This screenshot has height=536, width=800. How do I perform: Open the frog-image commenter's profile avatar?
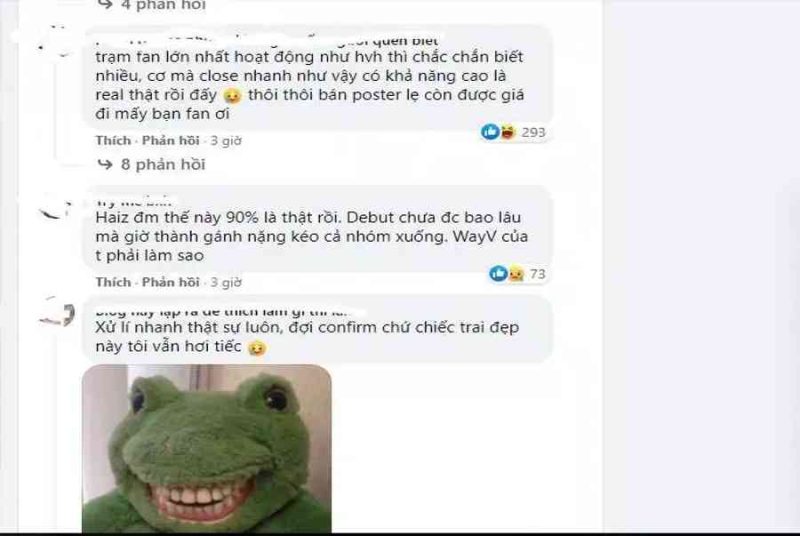click(57, 312)
